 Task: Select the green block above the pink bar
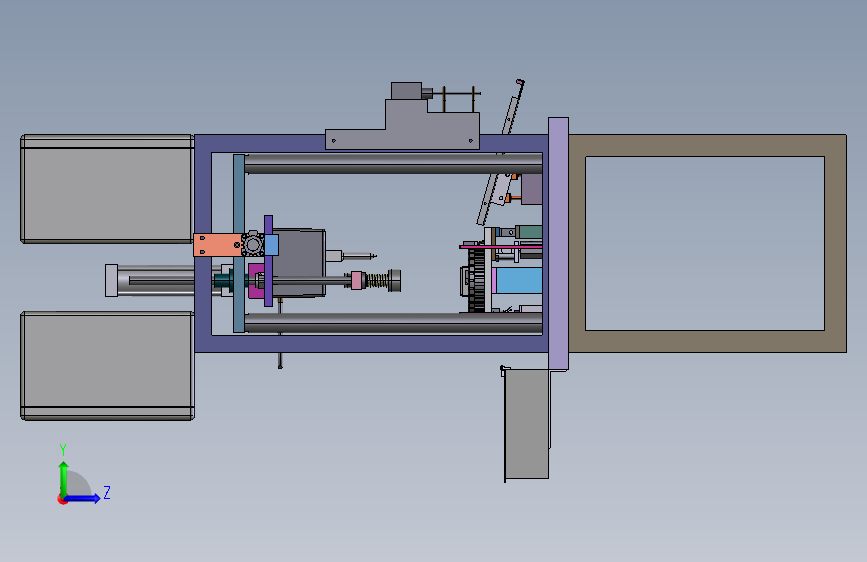(x=529, y=232)
